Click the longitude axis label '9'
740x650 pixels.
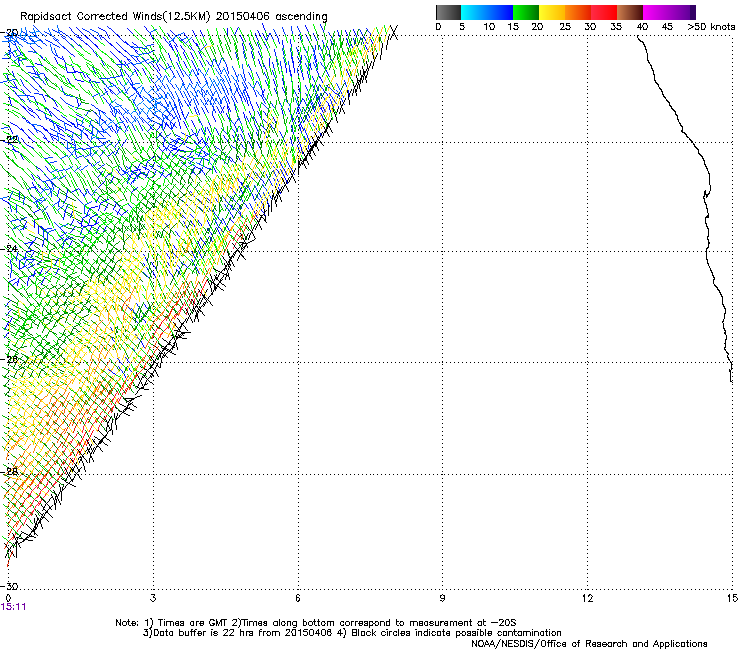click(x=442, y=598)
